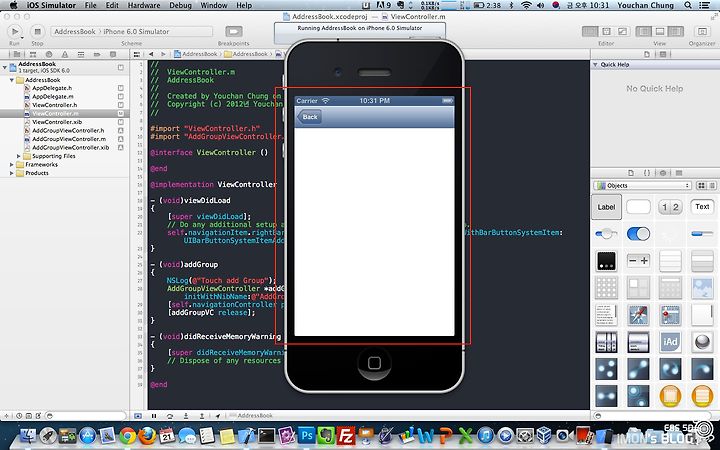Open AddGroupViewController.xib file

[x=70, y=147]
